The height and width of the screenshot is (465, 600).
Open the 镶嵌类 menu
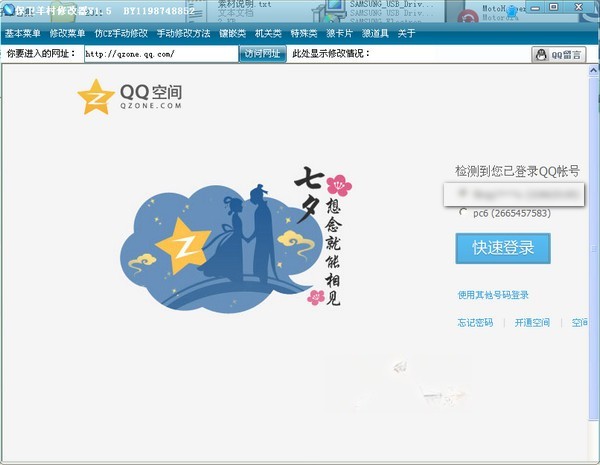pyautogui.click(x=233, y=33)
